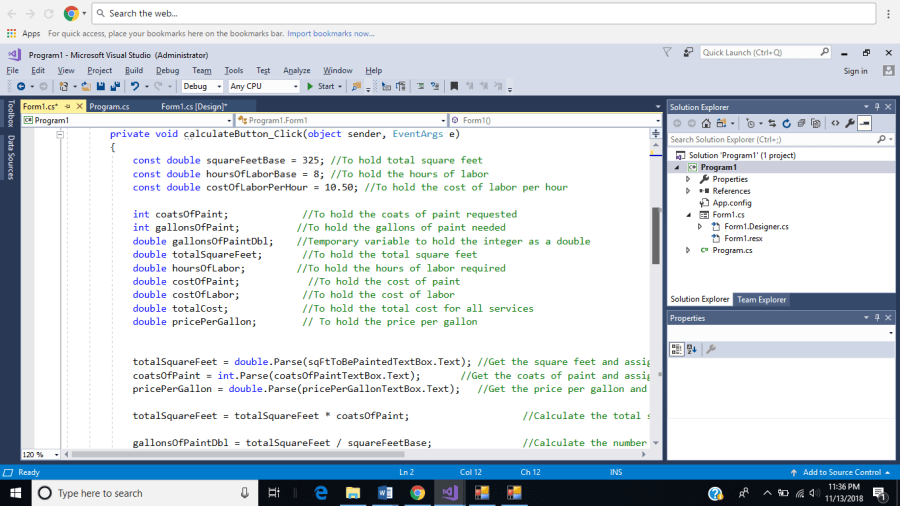Select App.config in Solution Explorer
This screenshot has width=900, height=506.
pyautogui.click(x=732, y=203)
